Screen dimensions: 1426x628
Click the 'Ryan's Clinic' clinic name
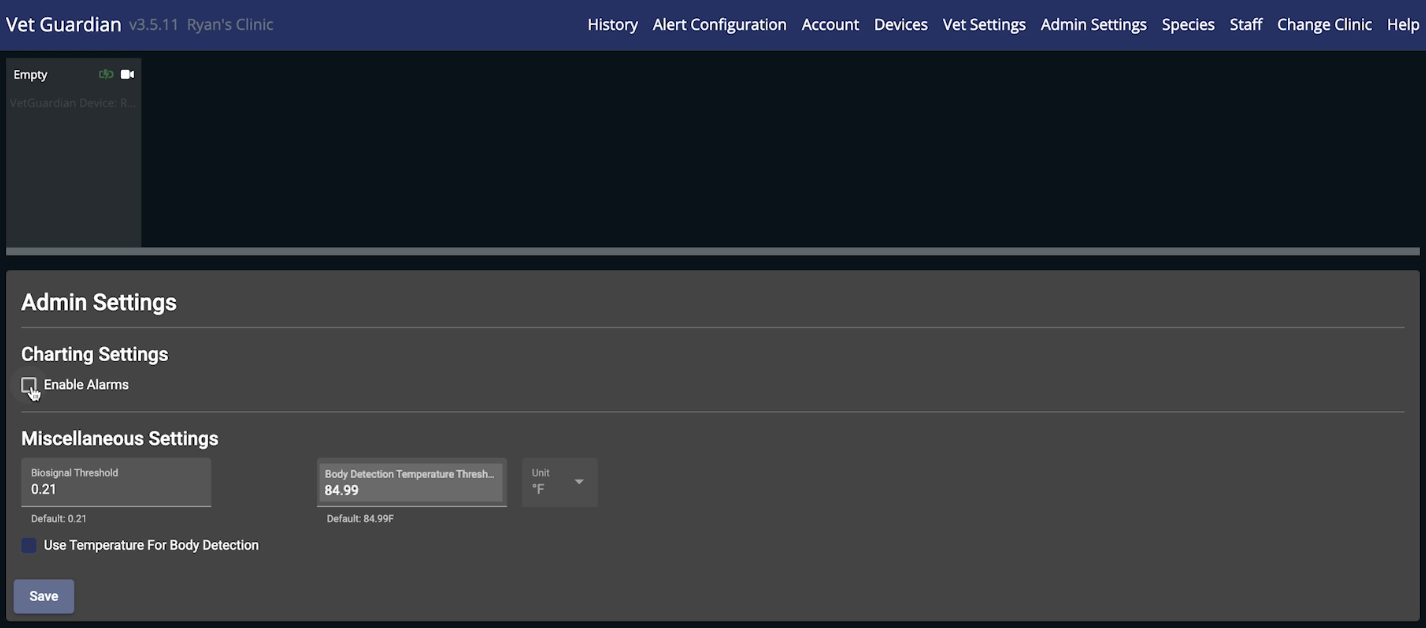coord(230,25)
